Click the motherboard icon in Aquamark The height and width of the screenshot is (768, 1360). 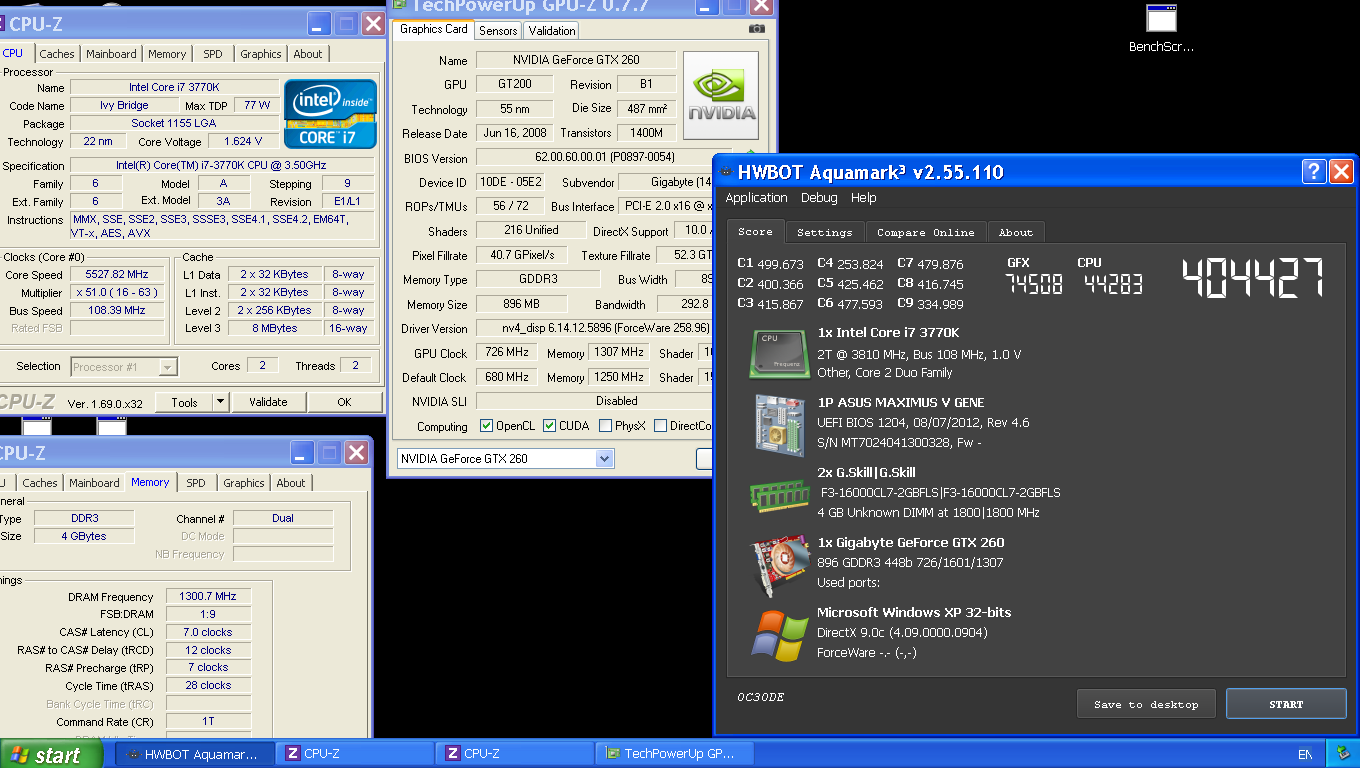point(779,424)
